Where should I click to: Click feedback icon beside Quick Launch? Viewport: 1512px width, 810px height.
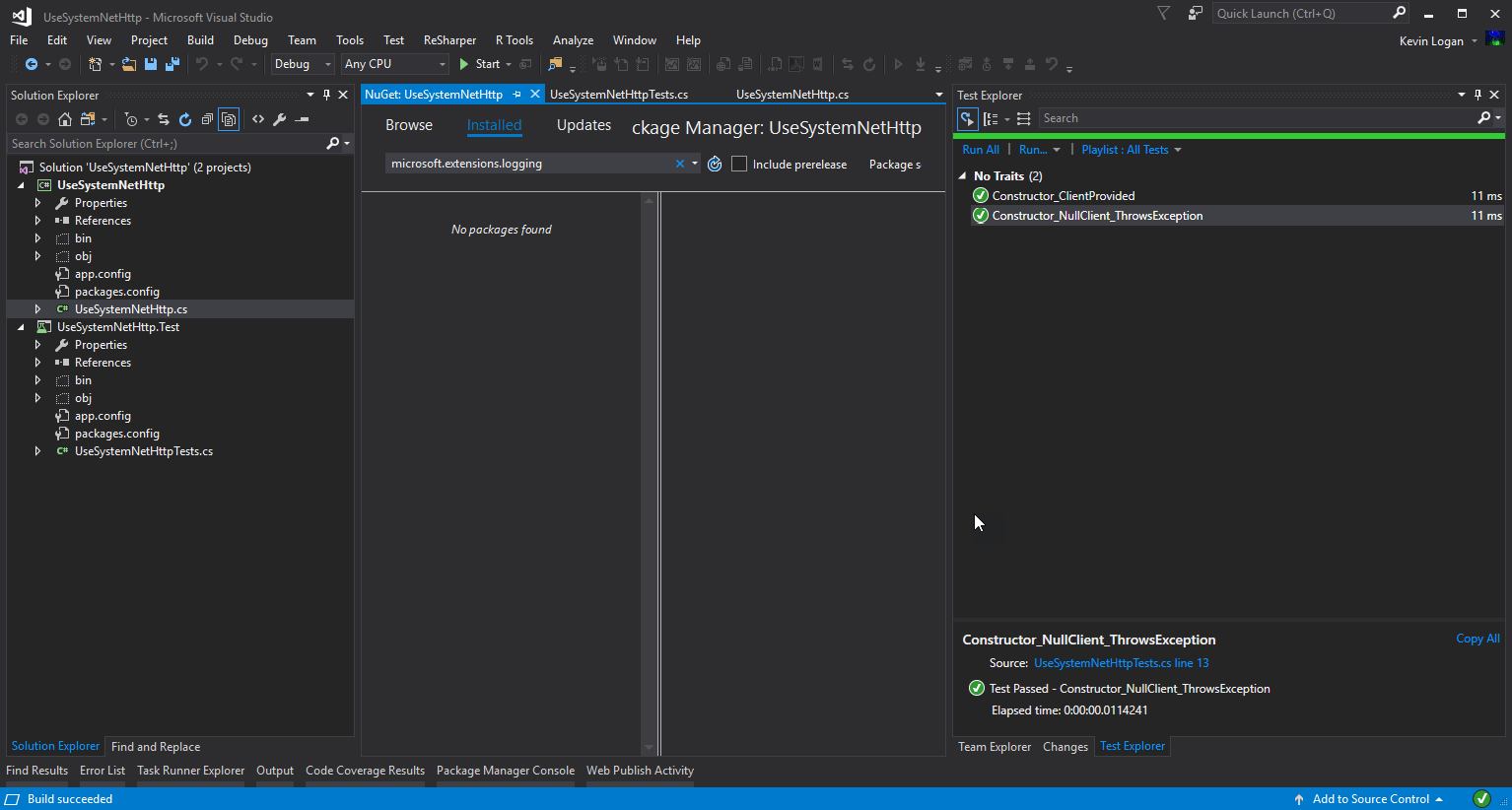pos(1195,13)
